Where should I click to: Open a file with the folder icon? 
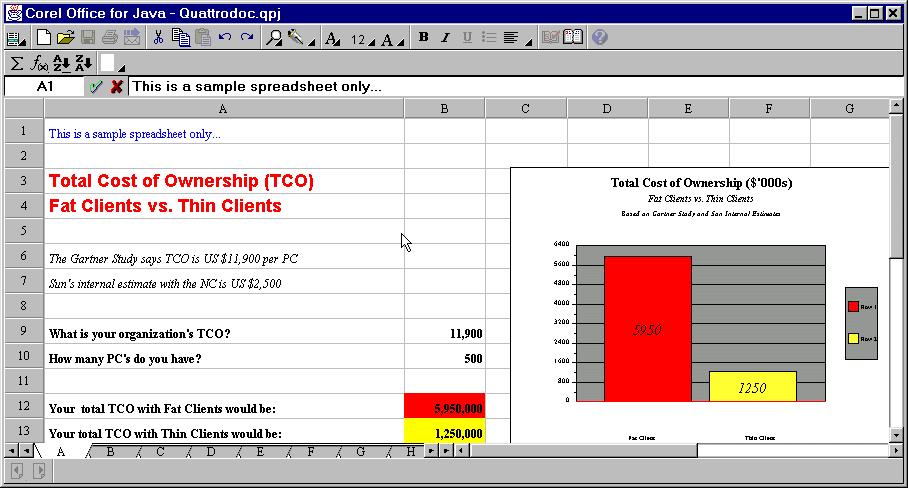coord(65,38)
